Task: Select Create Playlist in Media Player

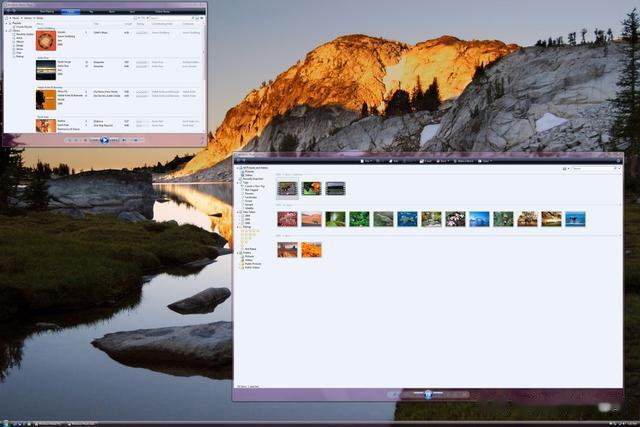Action: point(24,27)
